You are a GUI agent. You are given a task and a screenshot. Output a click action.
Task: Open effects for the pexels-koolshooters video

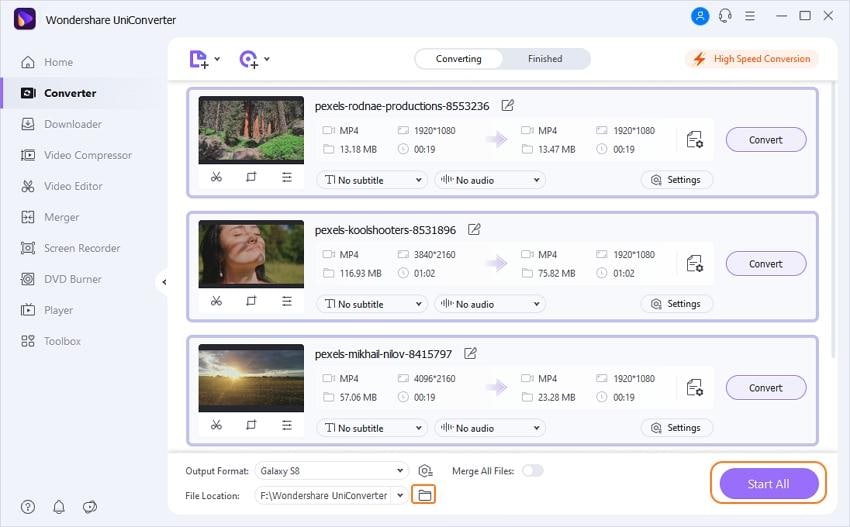tap(287, 301)
